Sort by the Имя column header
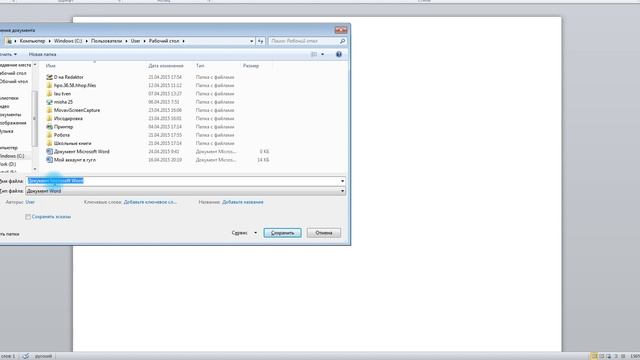This screenshot has width=640, height=360. tap(51, 66)
